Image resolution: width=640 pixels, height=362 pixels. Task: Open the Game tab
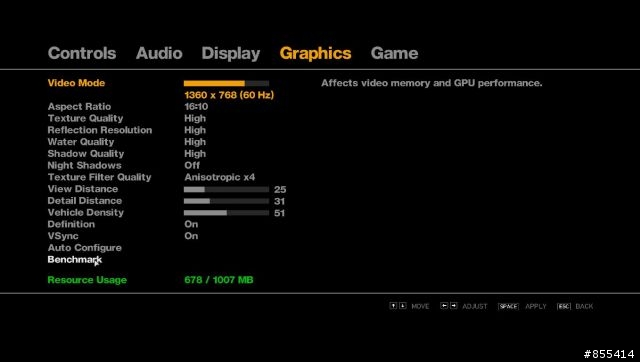394,53
